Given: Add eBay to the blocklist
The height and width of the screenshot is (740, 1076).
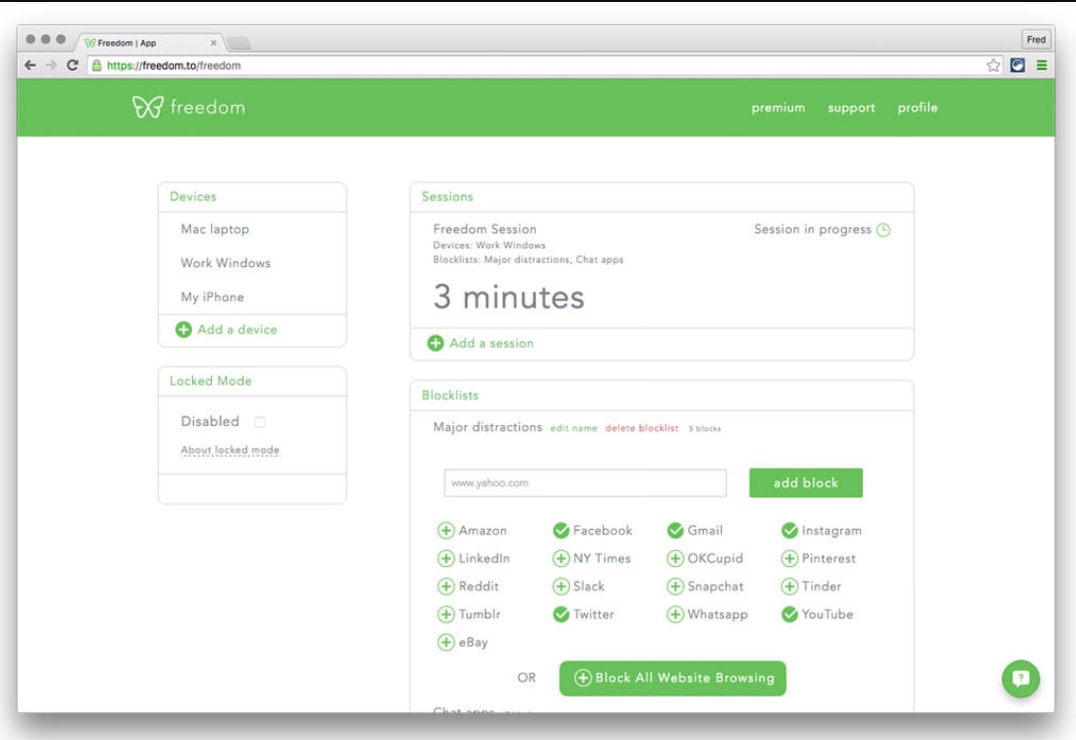Looking at the screenshot, I should point(446,643).
